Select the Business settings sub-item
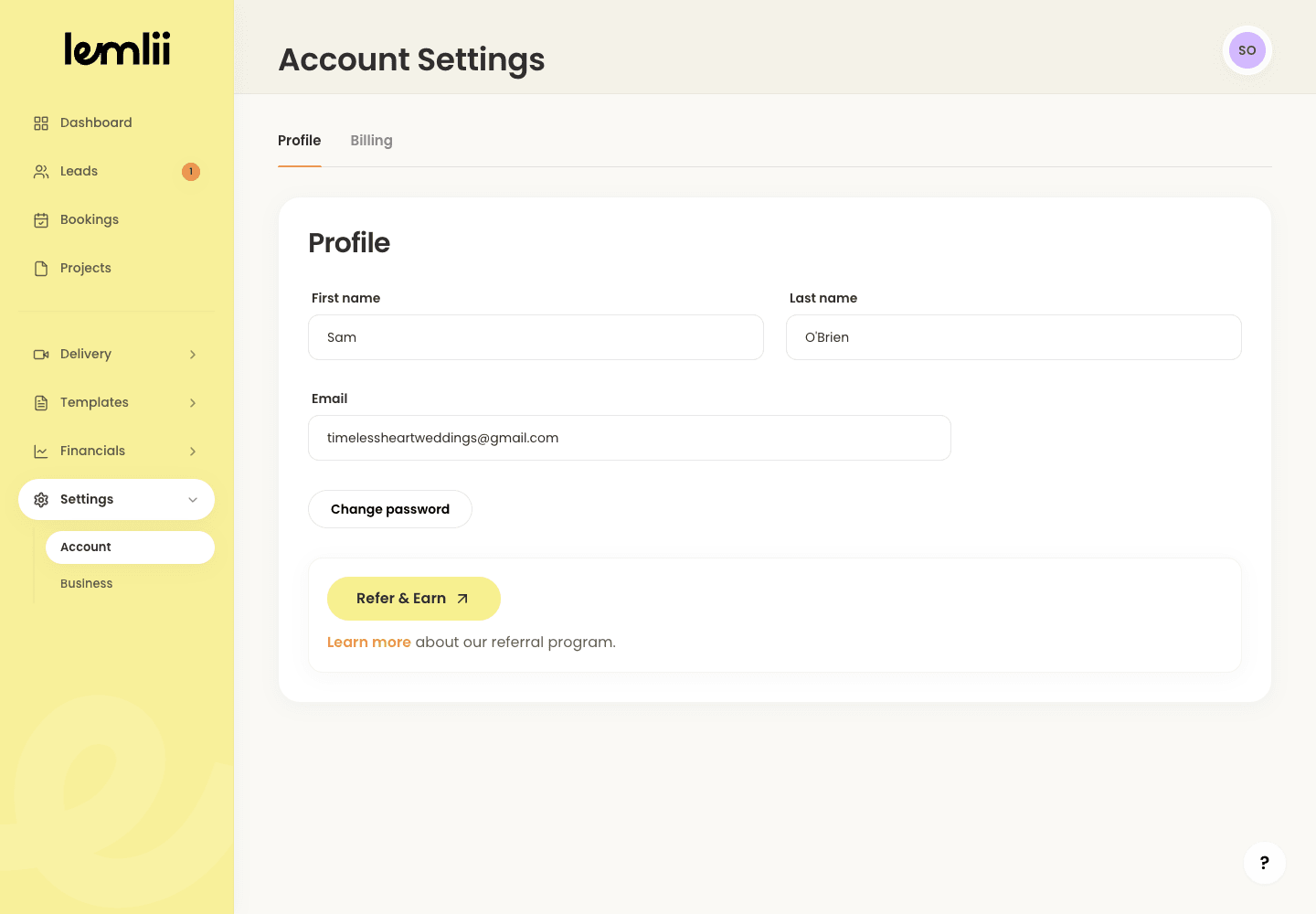This screenshot has height=914, width=1316. (x=130, y=584)
